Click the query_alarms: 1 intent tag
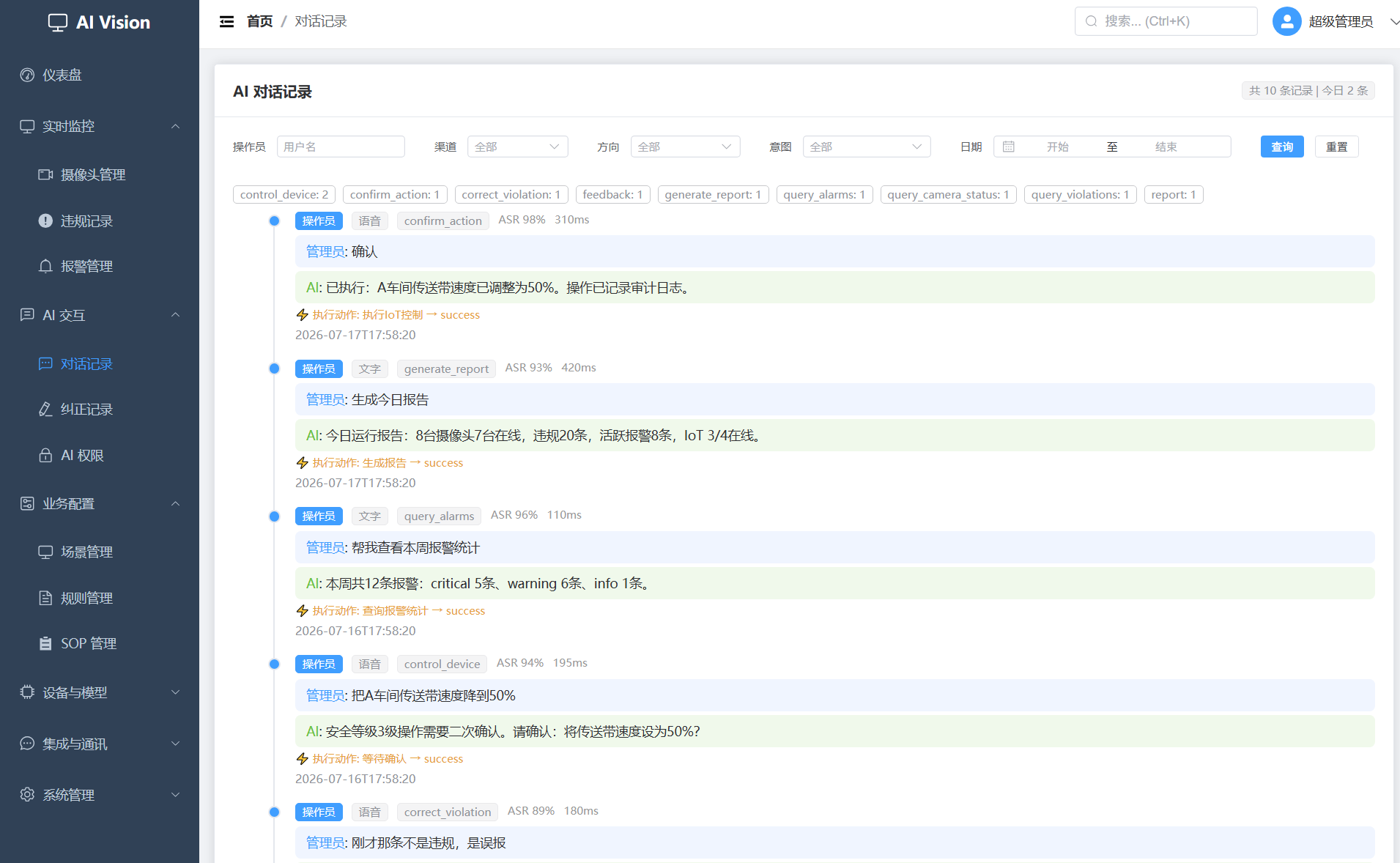 pos(824,194)
